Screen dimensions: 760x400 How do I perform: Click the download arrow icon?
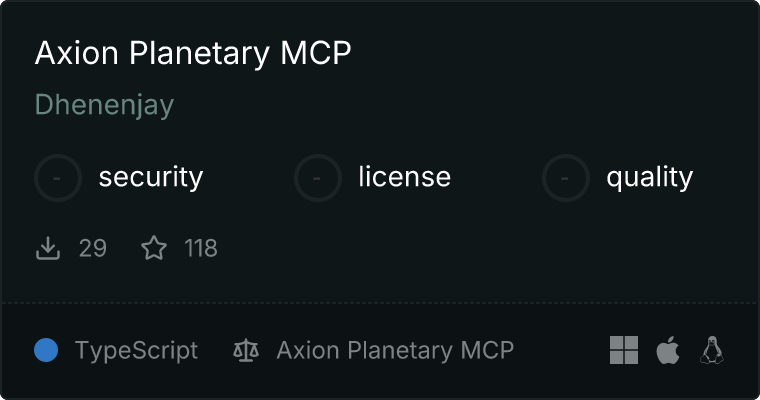[x=48, y=248]
